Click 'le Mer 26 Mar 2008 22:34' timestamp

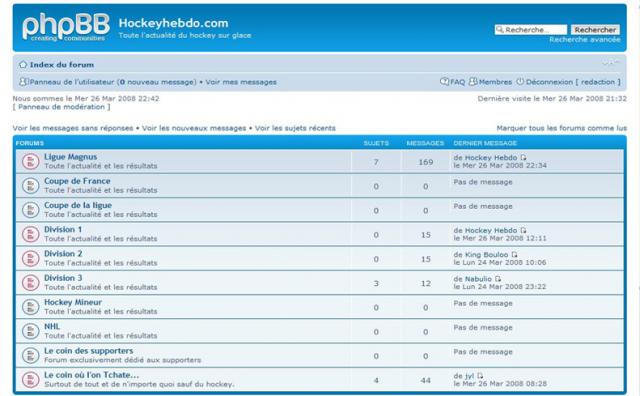[x=500, y=165]
